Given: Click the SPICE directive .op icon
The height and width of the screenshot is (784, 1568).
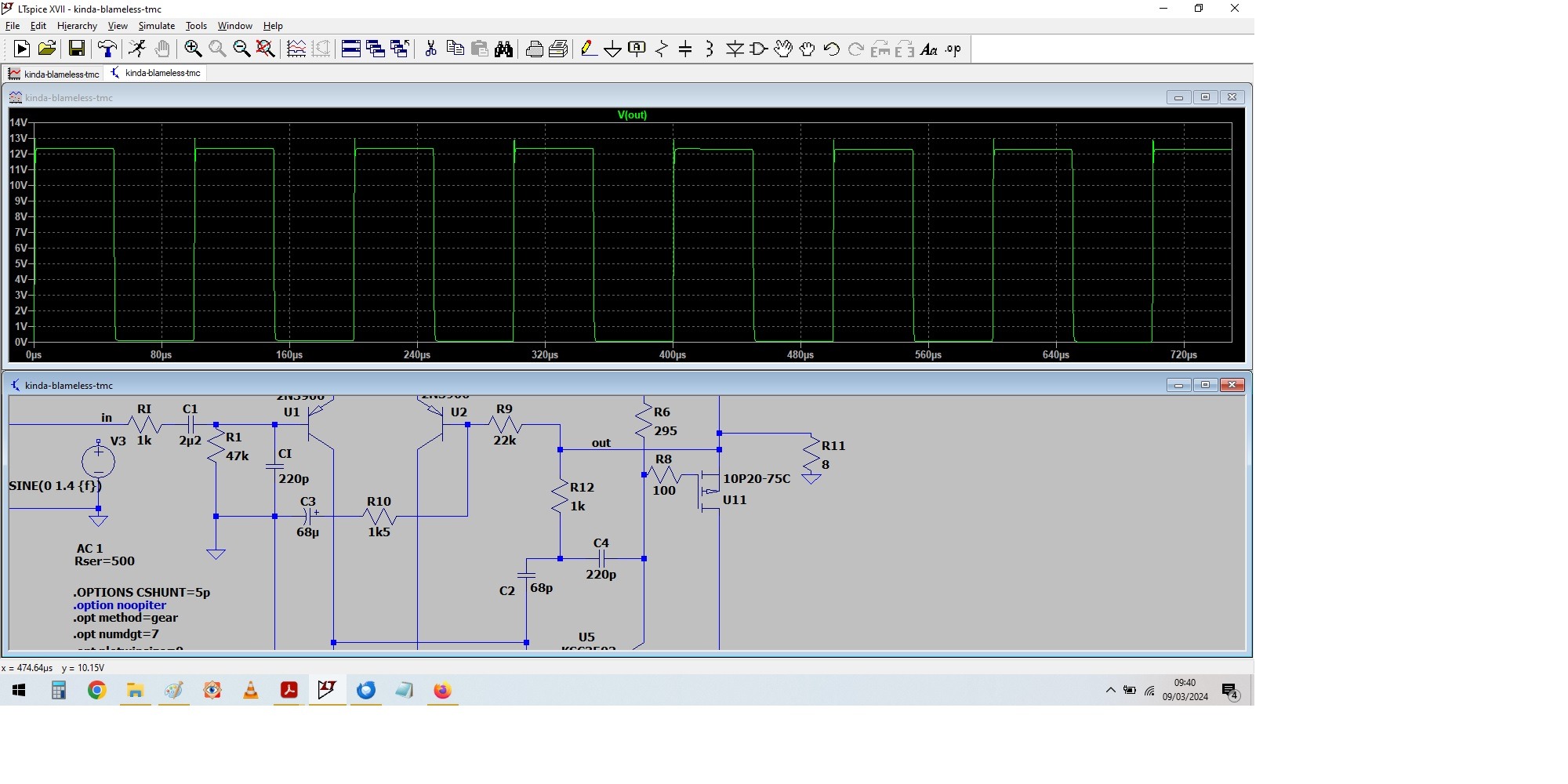Looking at the screenshot, I should pos(953,49).
